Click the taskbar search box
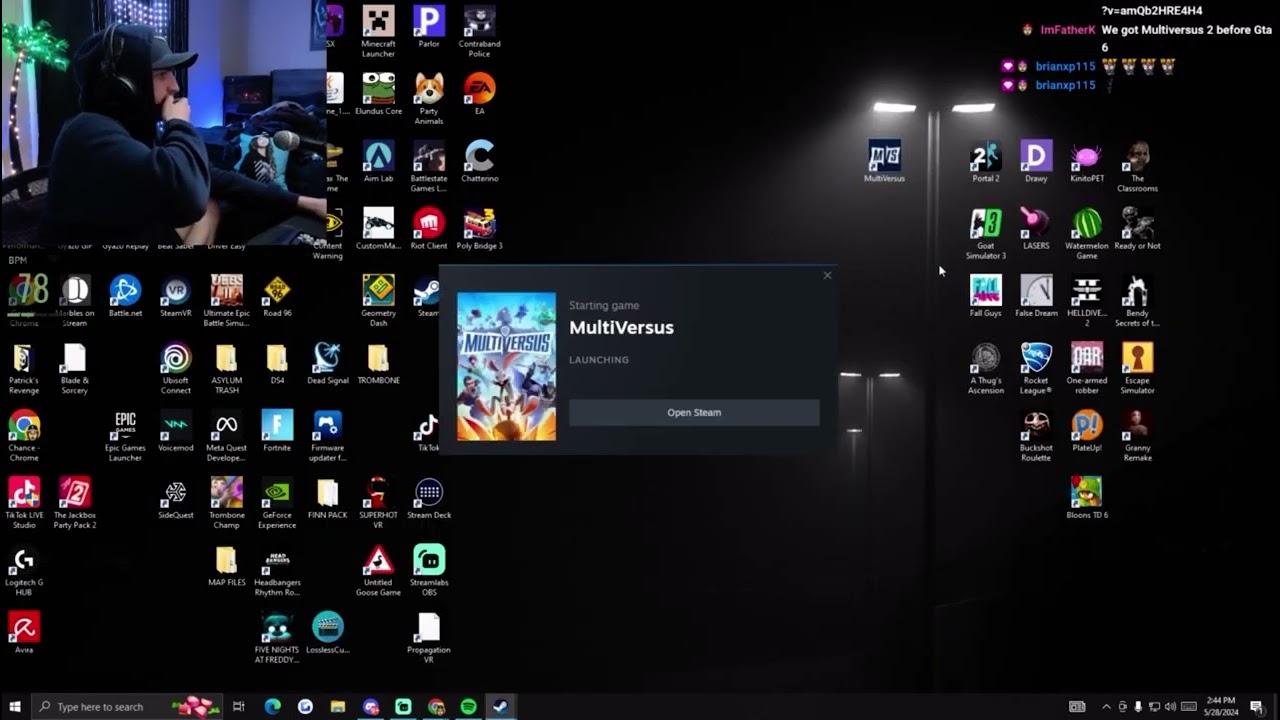 tap(126, 707)
